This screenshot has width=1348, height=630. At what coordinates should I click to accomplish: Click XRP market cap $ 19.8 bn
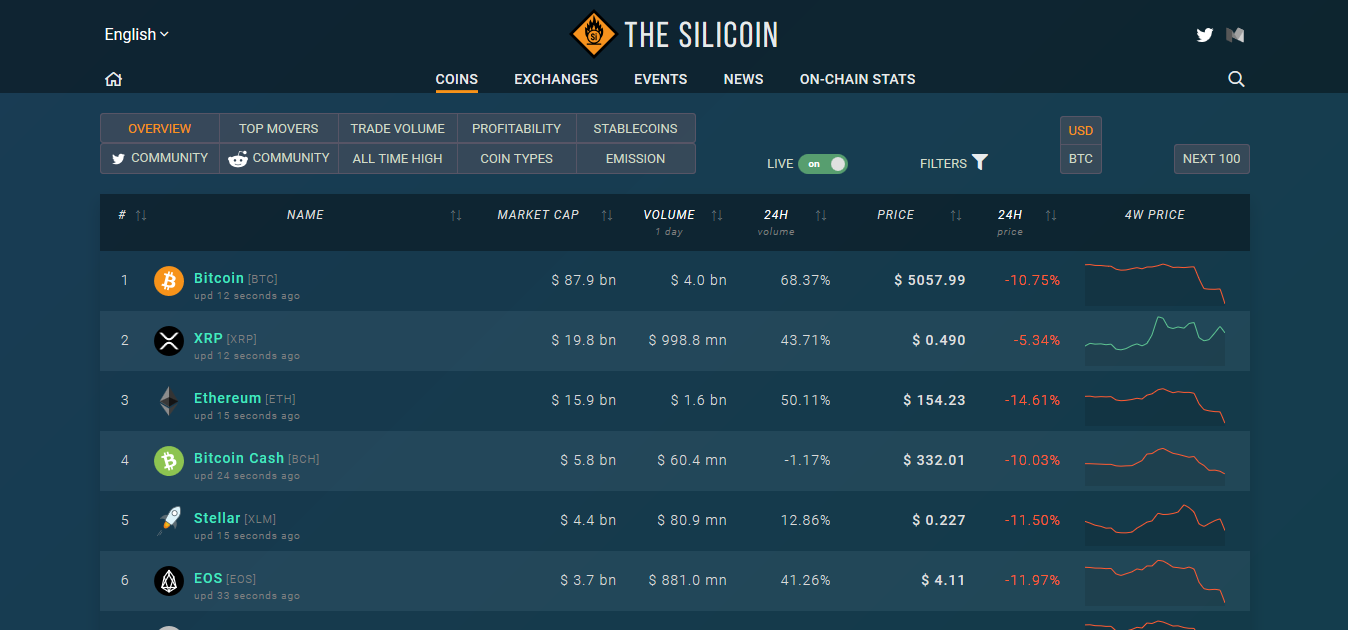coord(584,340)
